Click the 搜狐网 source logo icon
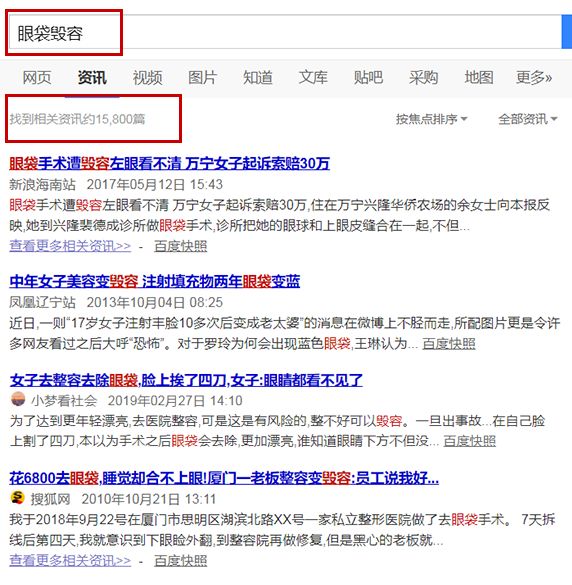Screen dimensions: 572x585 click(18, 498)
